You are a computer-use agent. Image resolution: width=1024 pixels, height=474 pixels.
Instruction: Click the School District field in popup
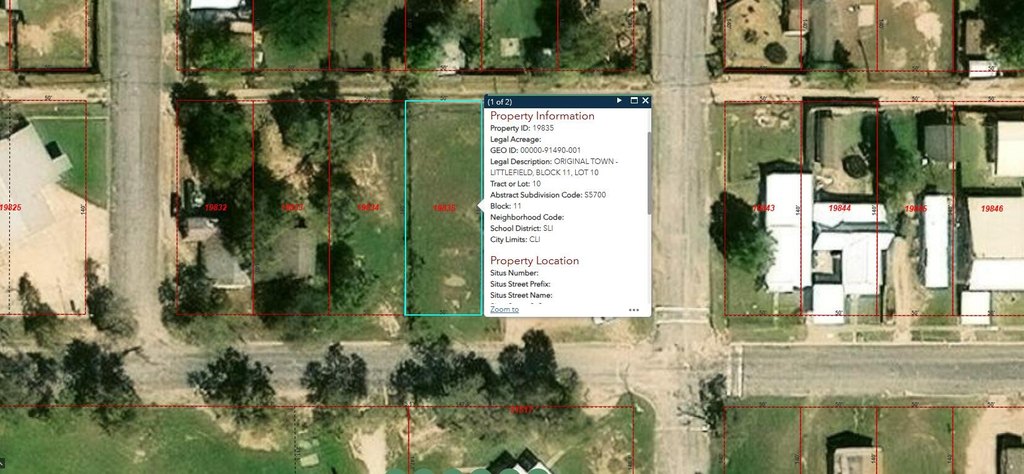[x=515, y=228]
